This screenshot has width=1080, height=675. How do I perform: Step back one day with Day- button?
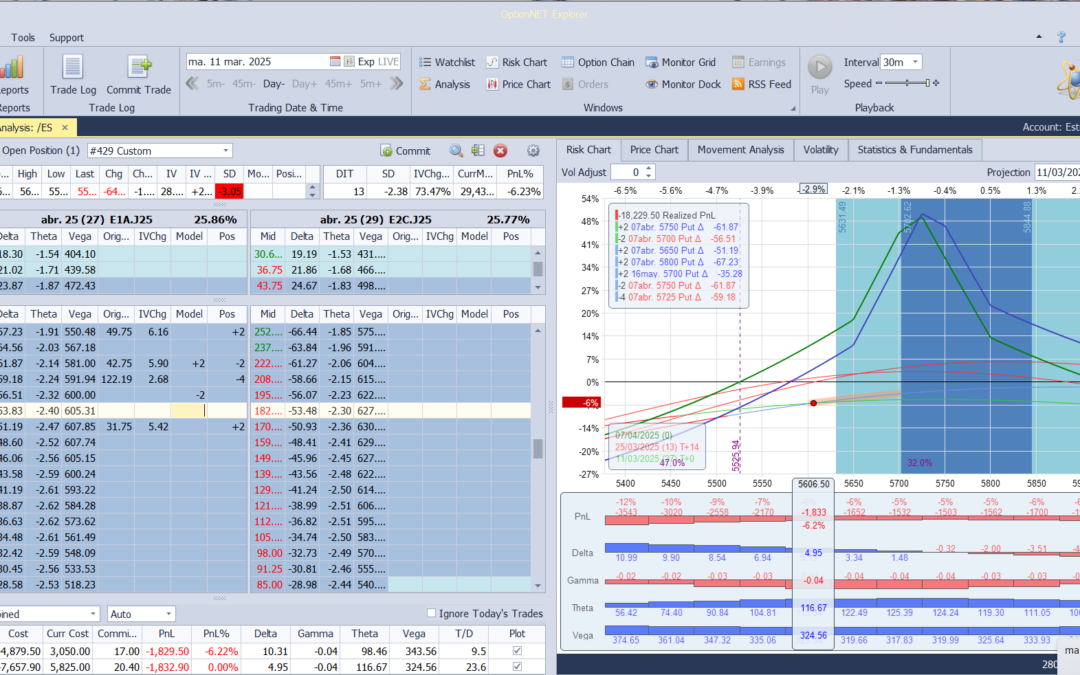pyautogui.click(x=273, y=84)
